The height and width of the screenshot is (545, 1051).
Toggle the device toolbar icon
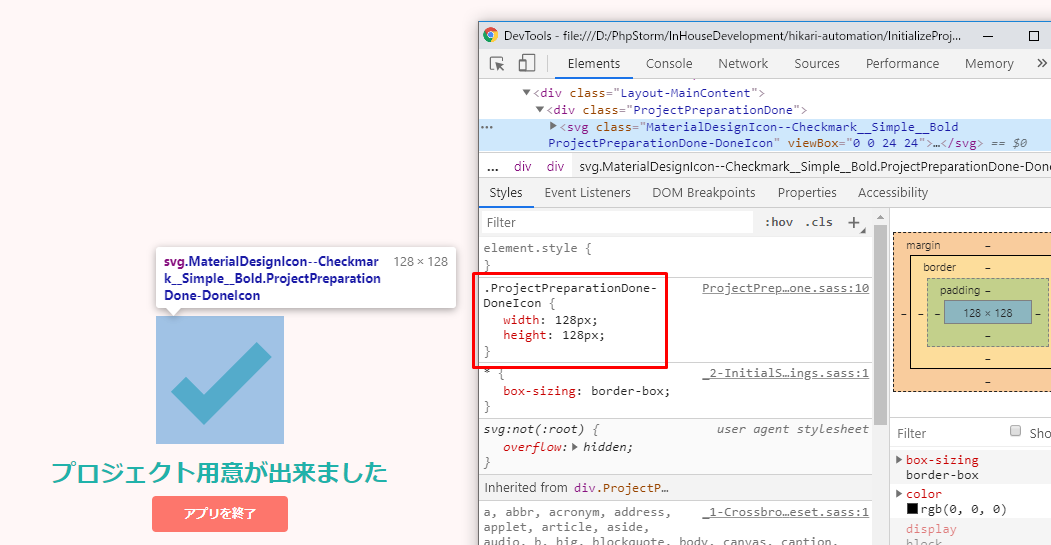tap(527, 63)
